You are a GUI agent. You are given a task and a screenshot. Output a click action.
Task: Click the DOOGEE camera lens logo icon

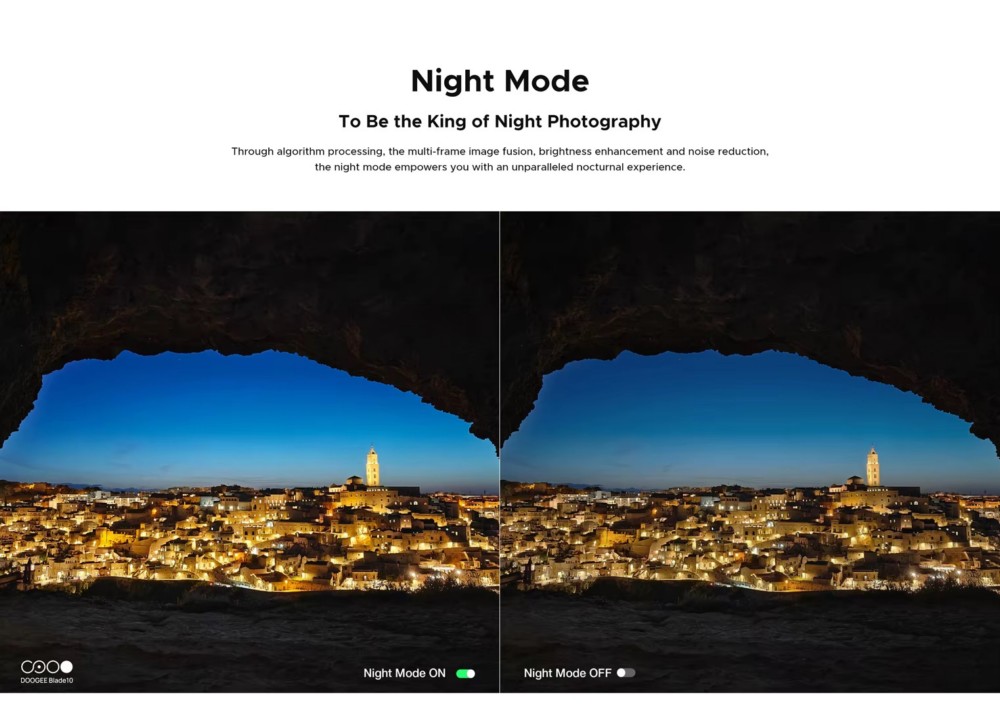(47, 667)
